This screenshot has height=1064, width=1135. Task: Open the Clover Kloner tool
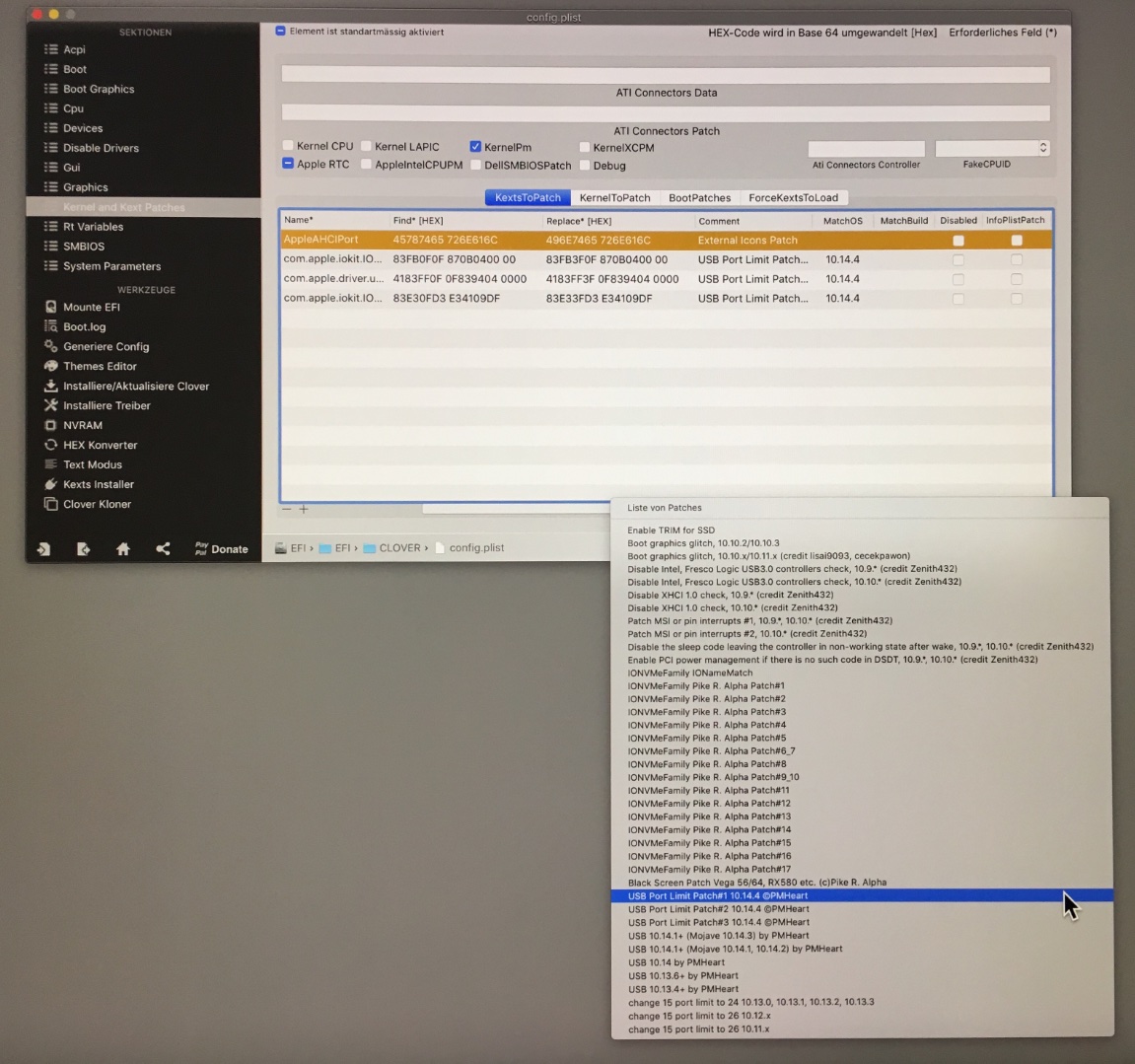(97, 504)
